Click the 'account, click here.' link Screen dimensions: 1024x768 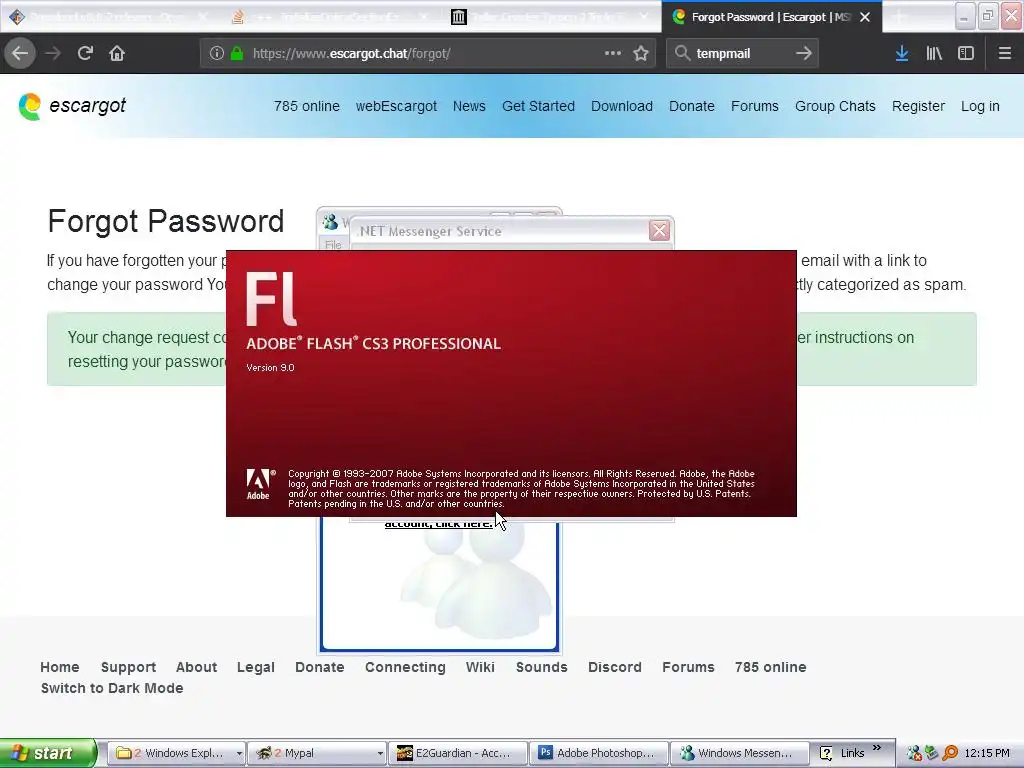438,524
